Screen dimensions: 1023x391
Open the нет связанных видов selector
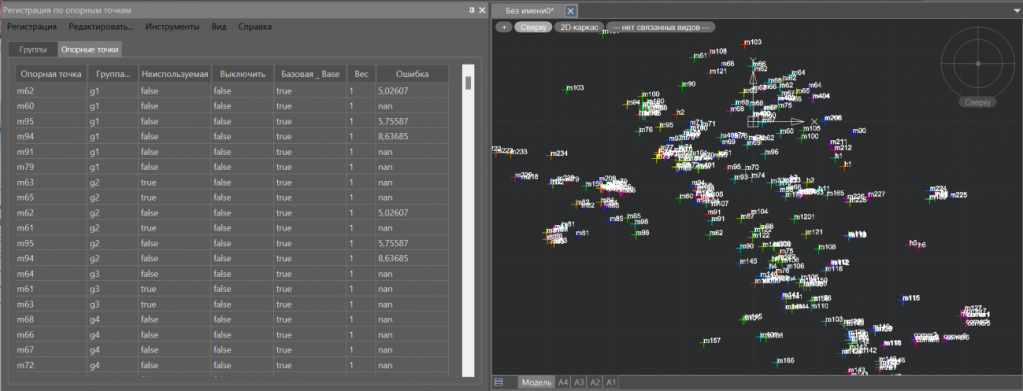click(660, 27)
